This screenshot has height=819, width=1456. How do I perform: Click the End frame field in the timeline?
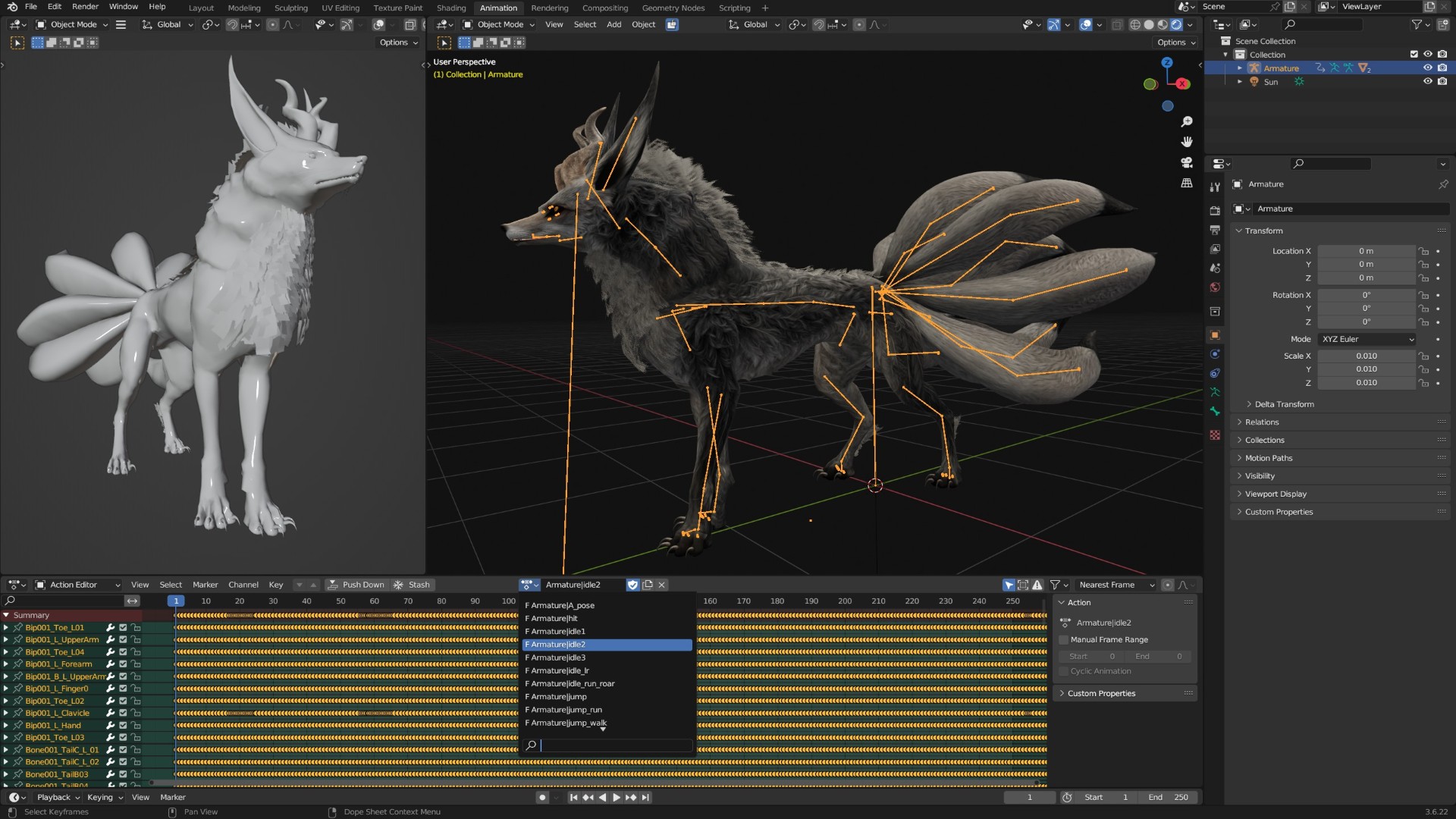coord(1168,798)
